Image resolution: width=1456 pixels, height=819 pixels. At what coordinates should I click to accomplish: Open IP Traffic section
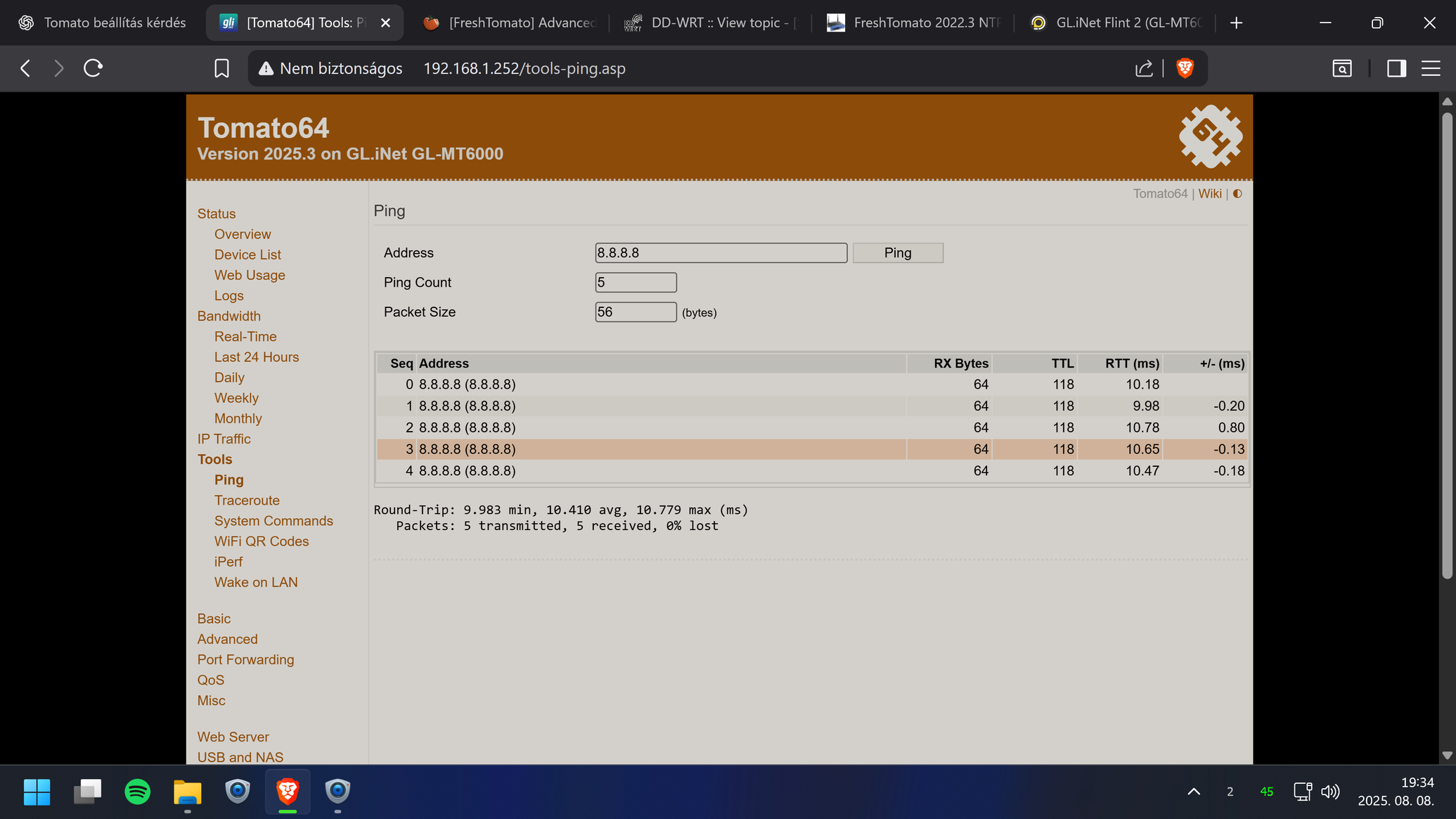224,439
